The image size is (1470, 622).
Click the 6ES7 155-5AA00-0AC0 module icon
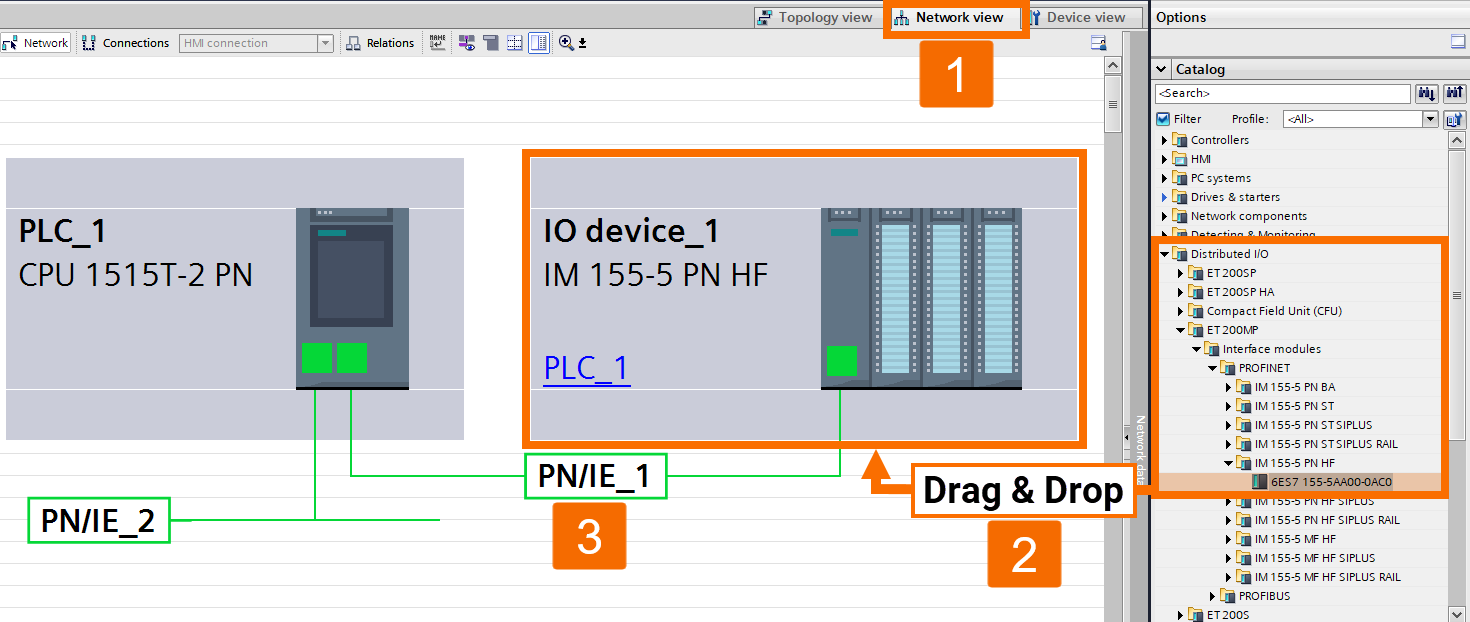(1259, 482)
